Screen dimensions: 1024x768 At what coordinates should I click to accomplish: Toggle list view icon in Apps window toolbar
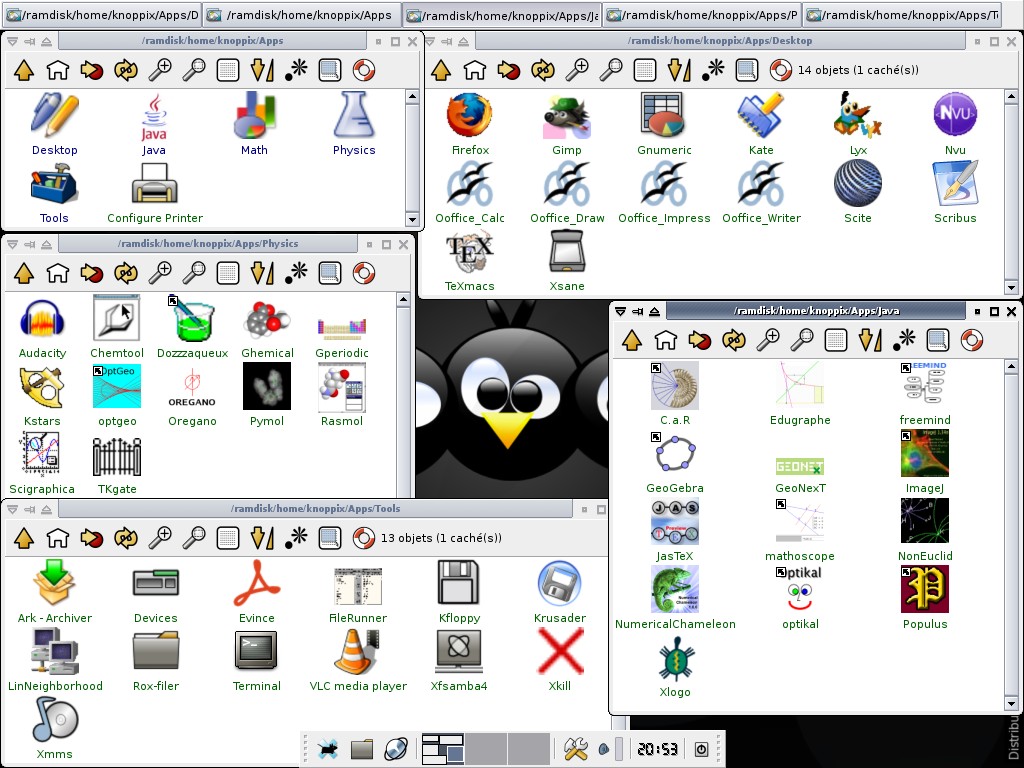pos(228,70)
